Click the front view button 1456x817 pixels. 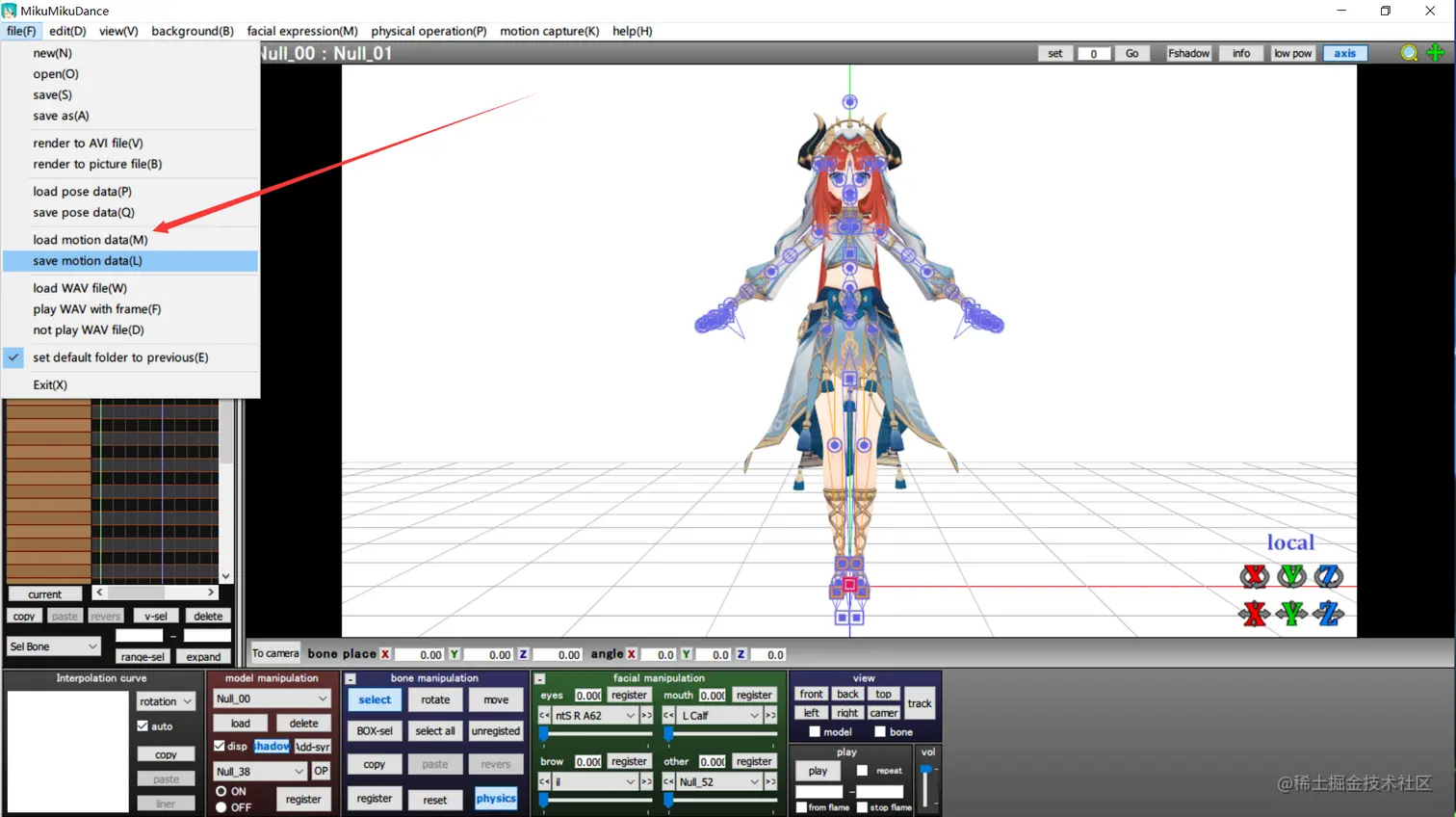812,695
